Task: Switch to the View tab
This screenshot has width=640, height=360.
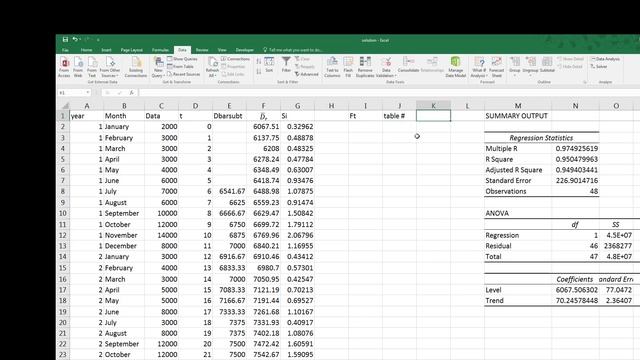Action: [222, 50]
